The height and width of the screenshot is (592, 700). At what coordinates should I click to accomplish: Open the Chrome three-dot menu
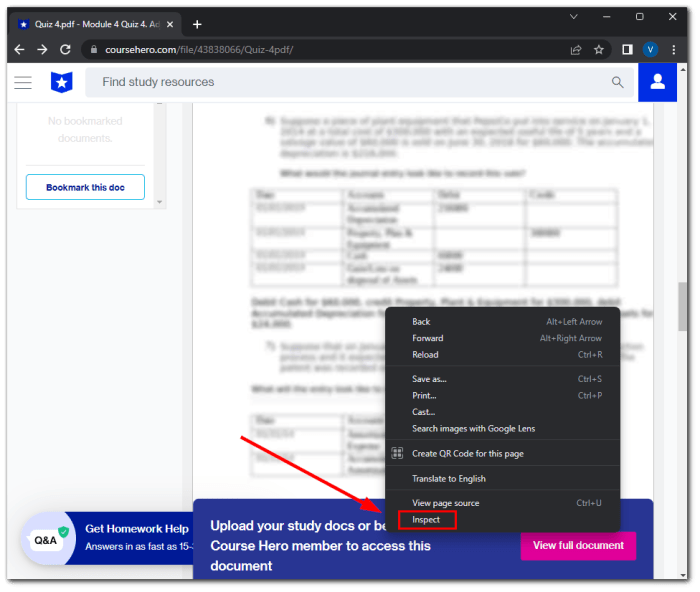673,50
